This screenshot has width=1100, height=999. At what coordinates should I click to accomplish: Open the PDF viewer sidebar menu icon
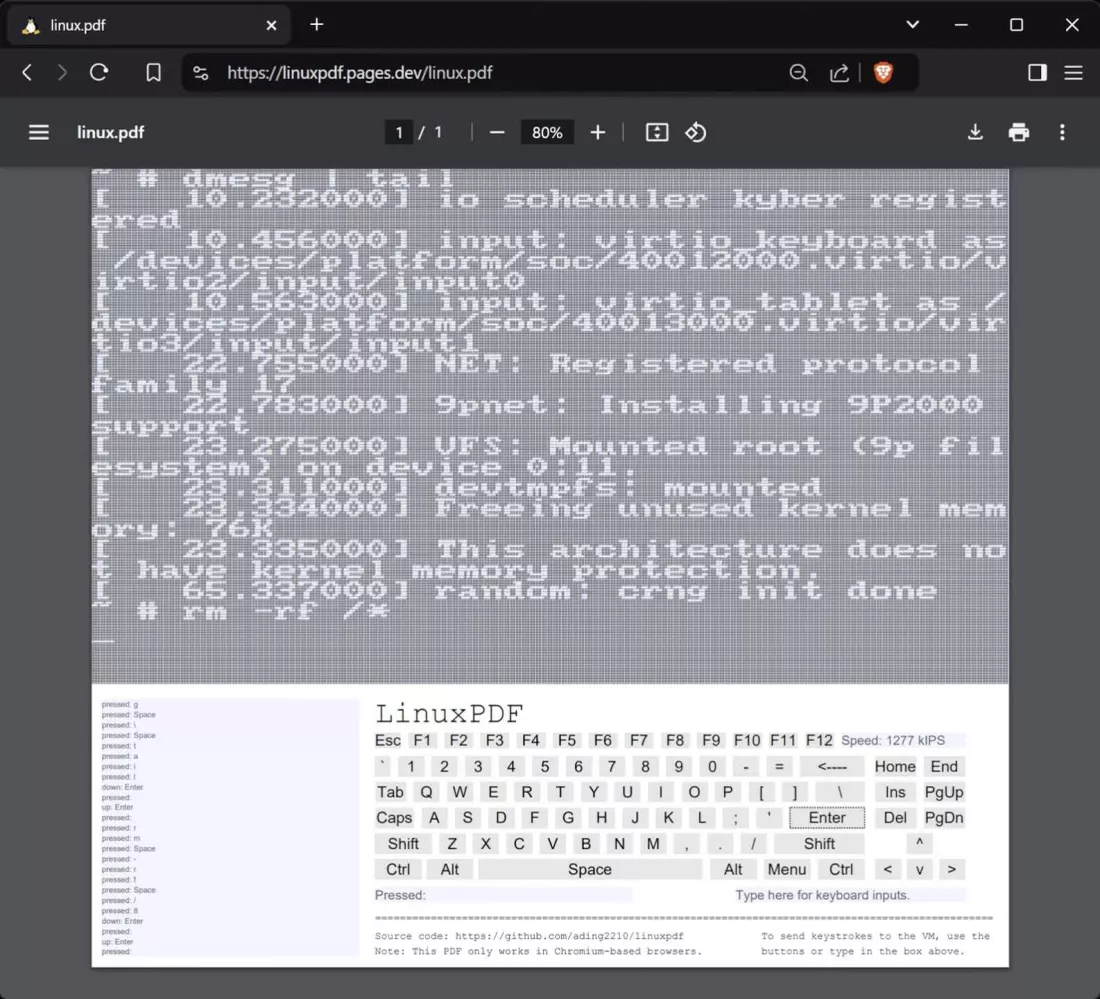click(x=39, y=133)
